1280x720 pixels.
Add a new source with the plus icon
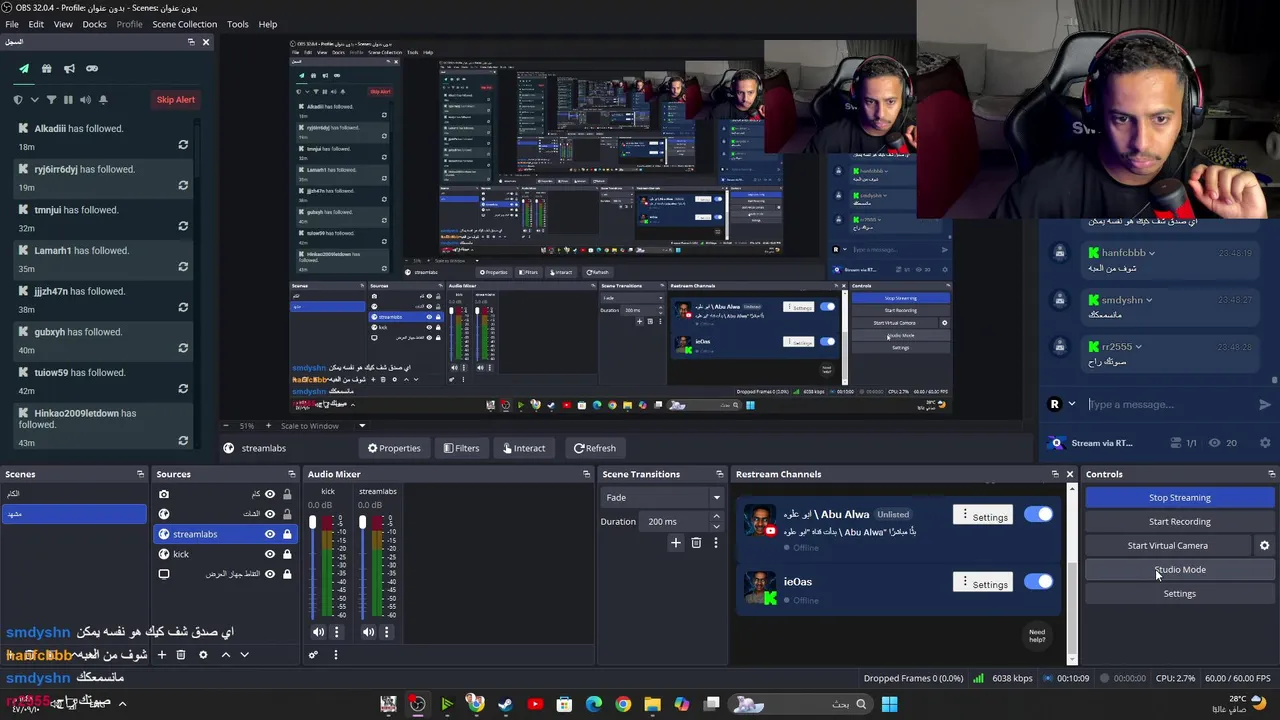(162, 655)
